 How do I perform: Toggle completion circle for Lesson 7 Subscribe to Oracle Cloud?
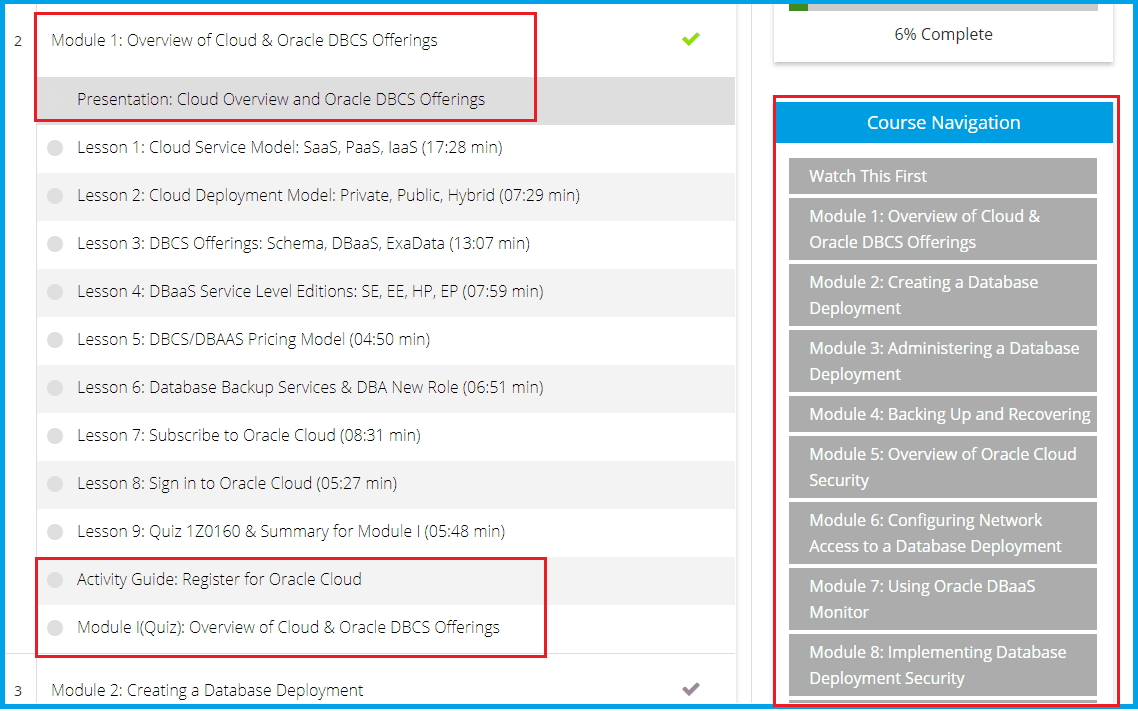pyautogui.click(x=55, y=436)
